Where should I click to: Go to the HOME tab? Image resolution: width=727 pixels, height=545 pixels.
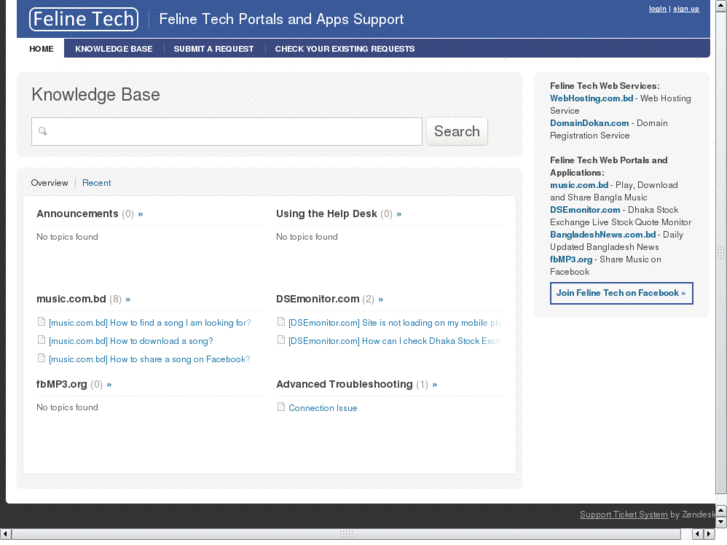coord(41,49)
